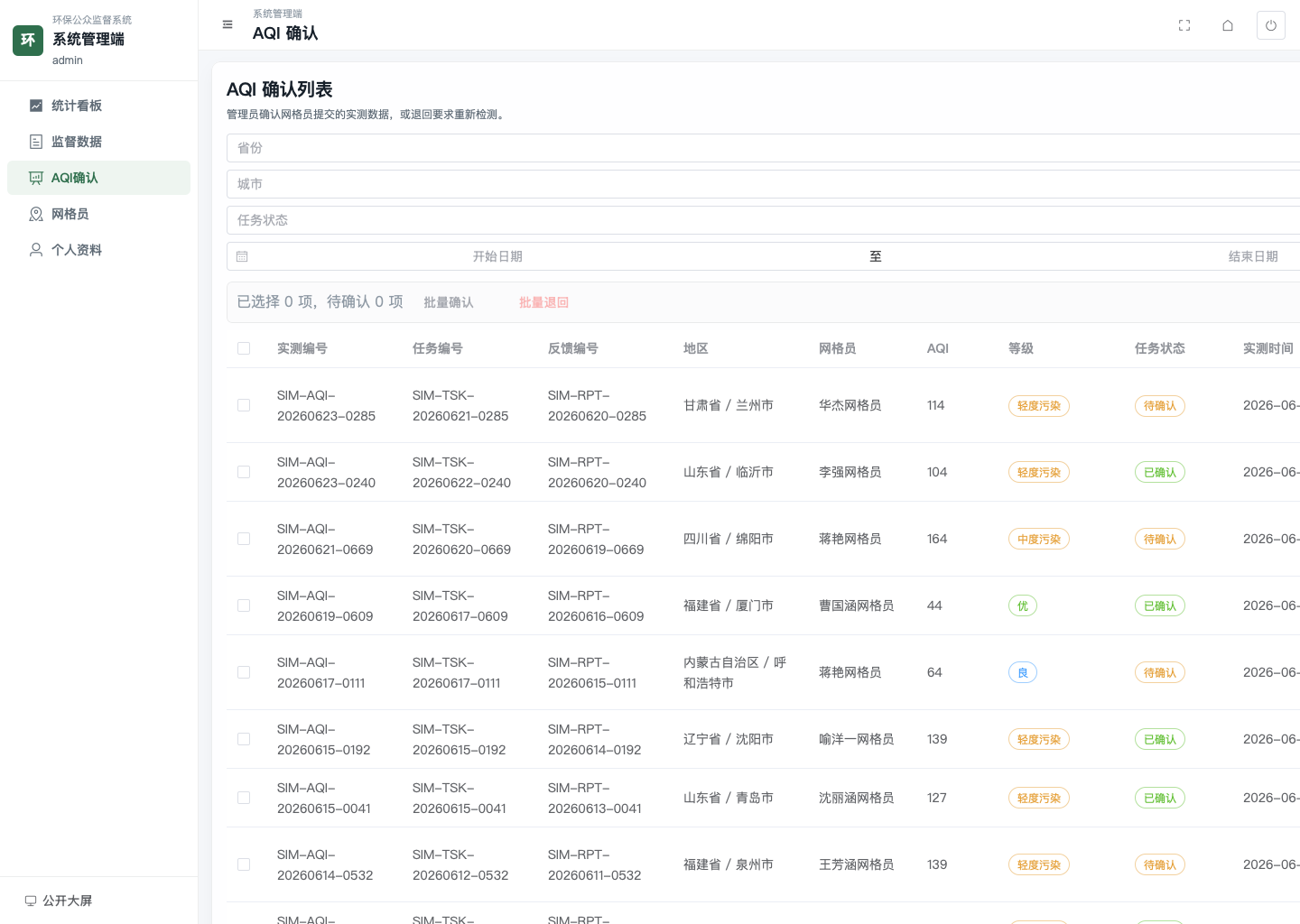Click the 个人资料 user icon
This screenshot has width=1300, height=924.
click(36, 250)
